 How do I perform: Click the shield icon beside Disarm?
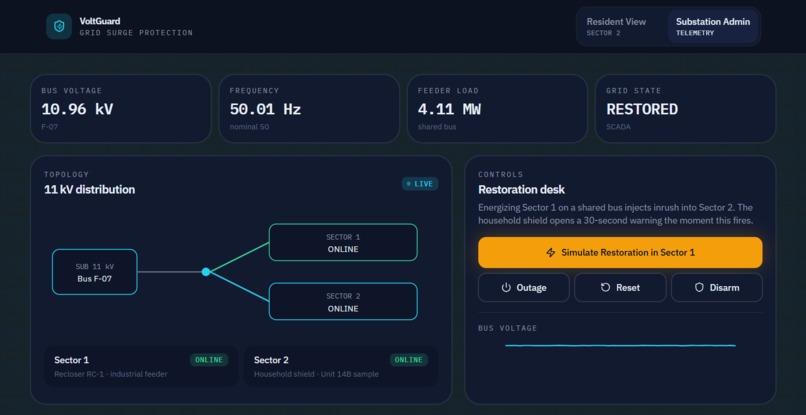click(x=699, y=287)
